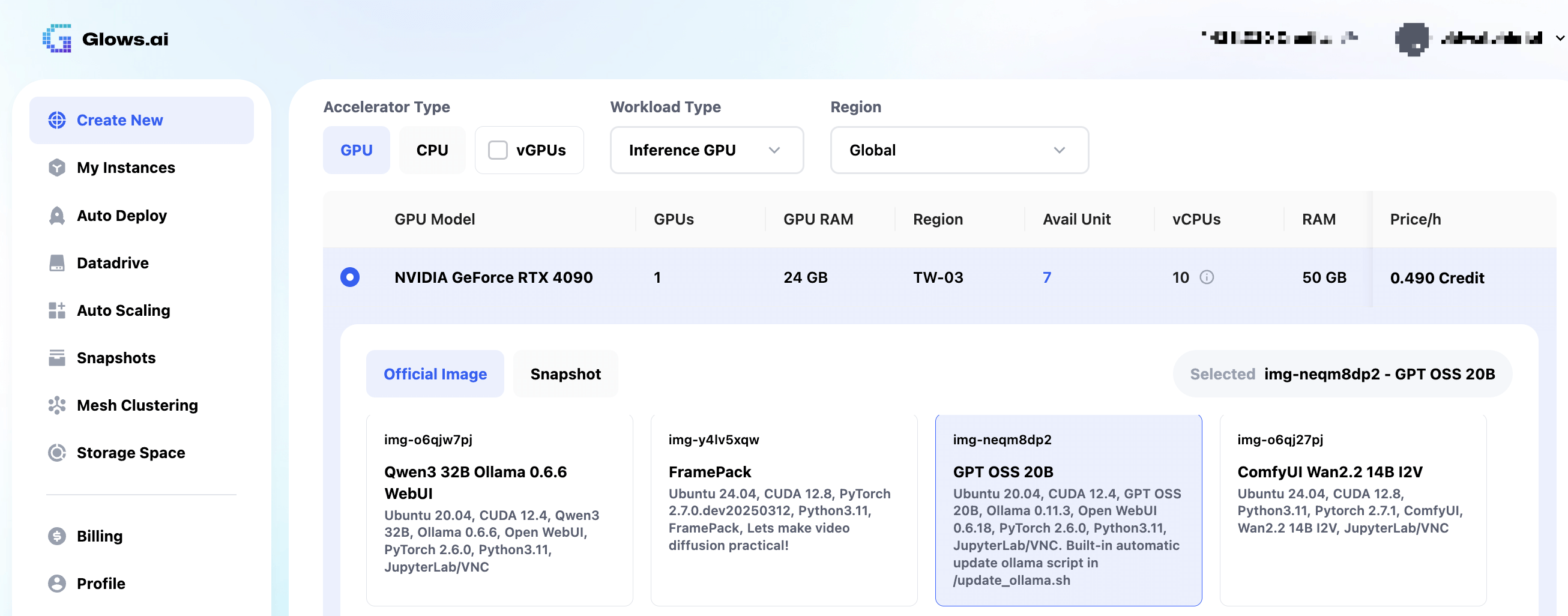Open Storage Space page
Image resolution: width=1568 pixels, height=616 pixels.
click(x=142, y=453)
